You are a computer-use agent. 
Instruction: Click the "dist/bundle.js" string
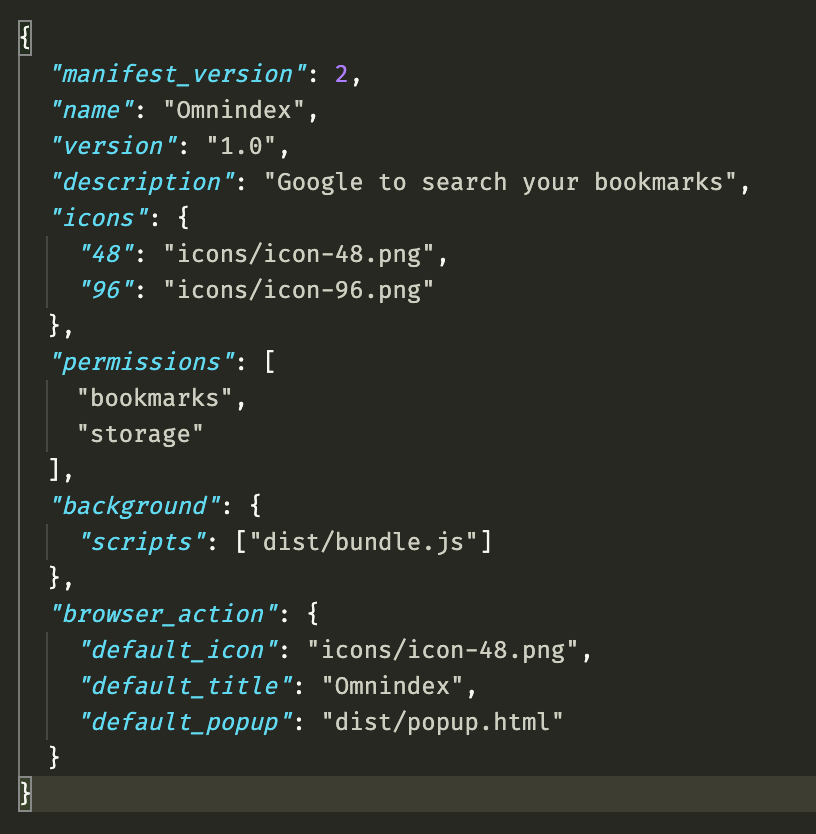tap(363, 543)
